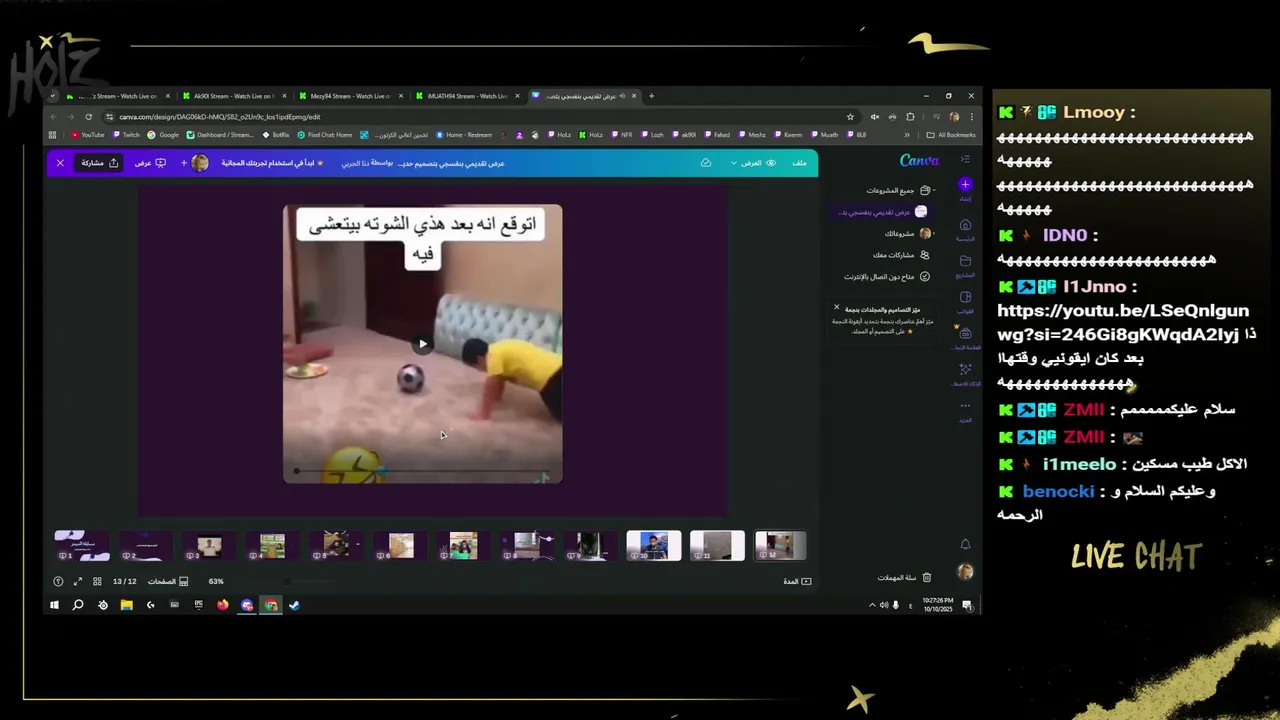The image size is (1280, 720).
Task: Open All projects (جميع المشروعات)
Action: click(898, 190)
